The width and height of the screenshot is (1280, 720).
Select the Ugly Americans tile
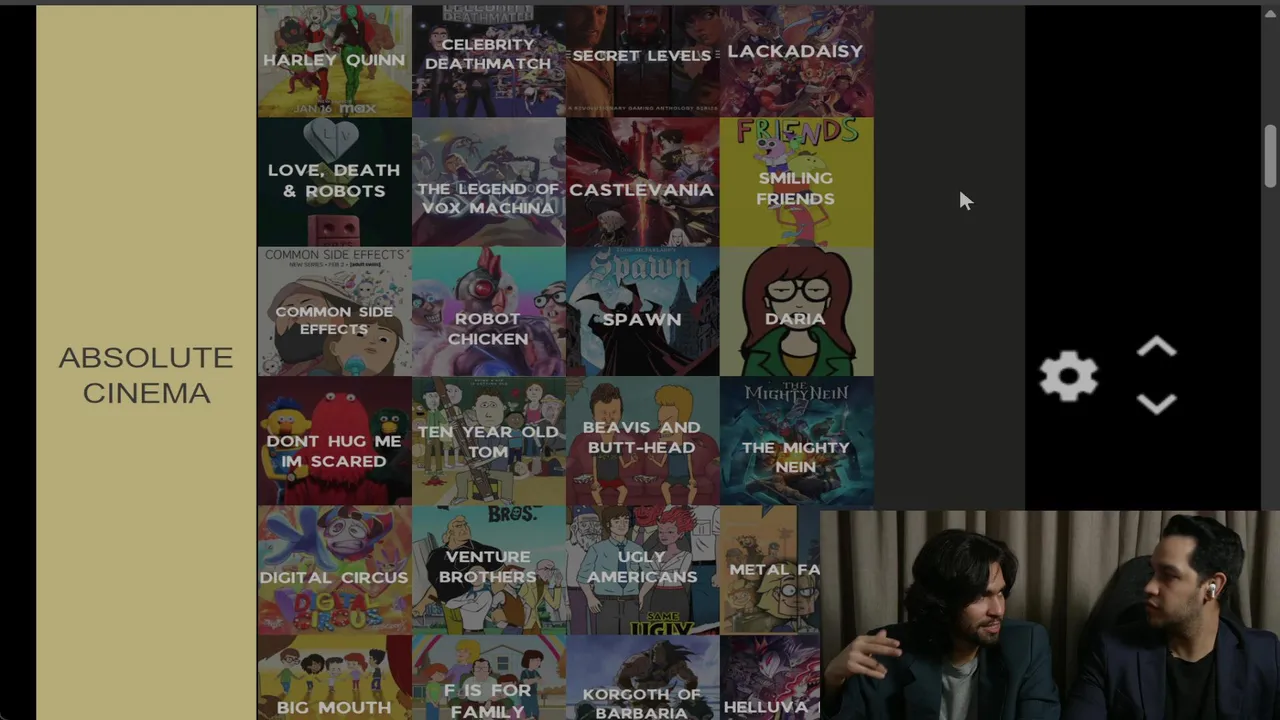pos(642,569)
